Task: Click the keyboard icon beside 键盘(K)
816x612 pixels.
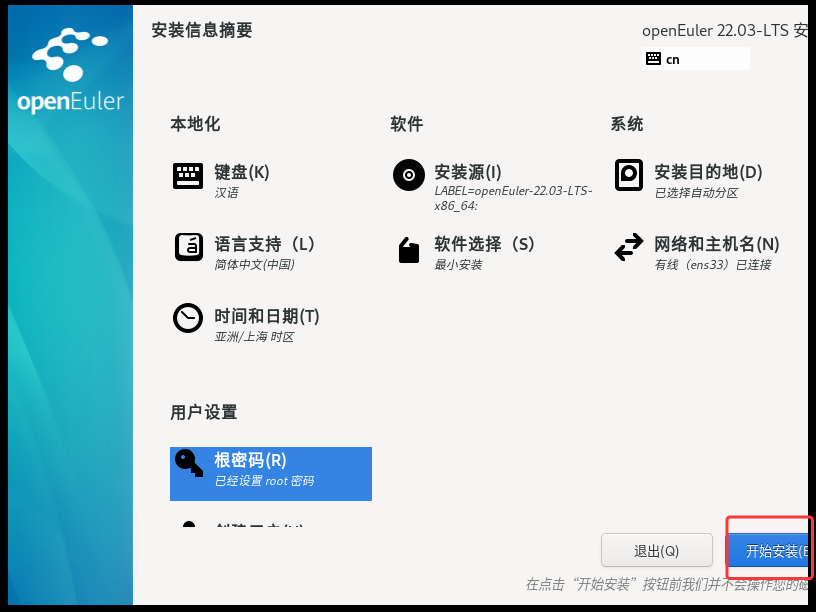Action: [x=188, y=176]
